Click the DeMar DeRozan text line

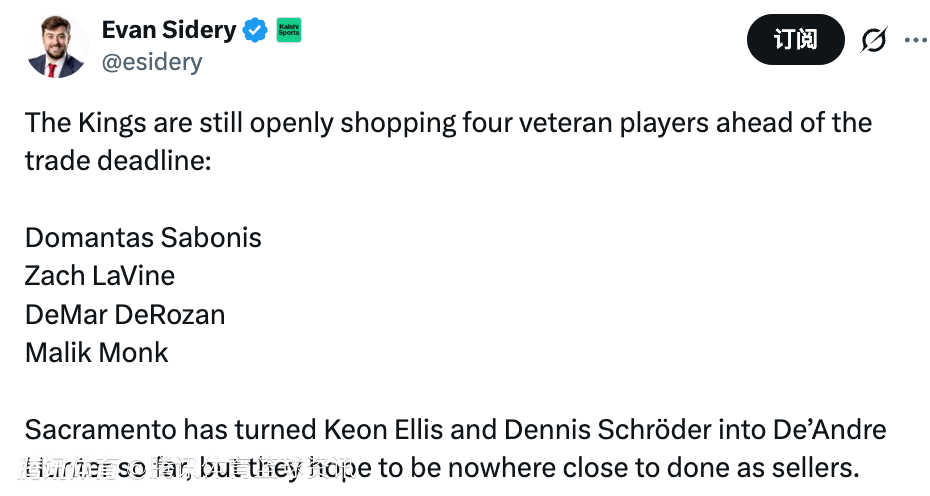125,314
